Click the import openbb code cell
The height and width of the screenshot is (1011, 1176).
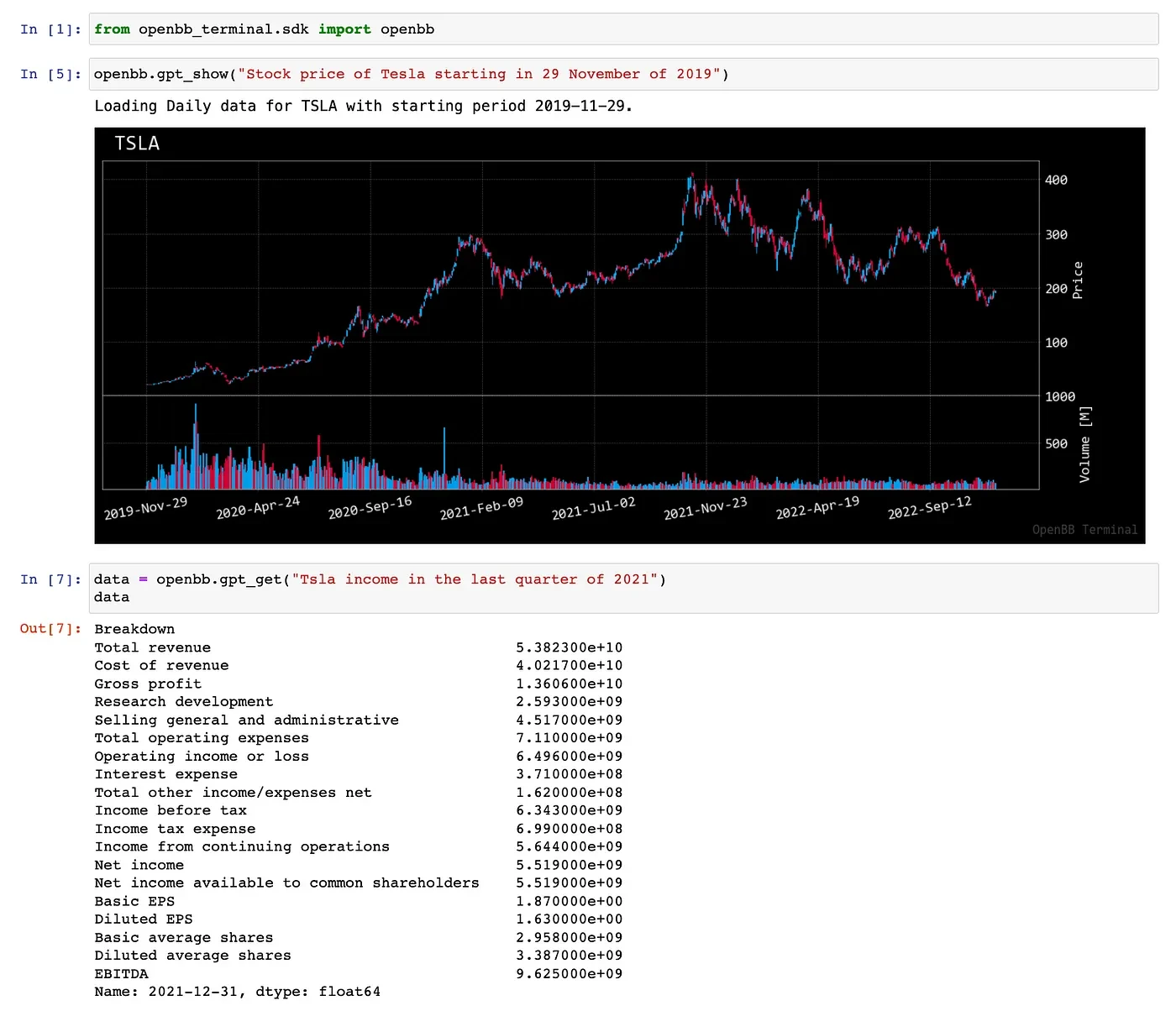[x=622, y=29]
